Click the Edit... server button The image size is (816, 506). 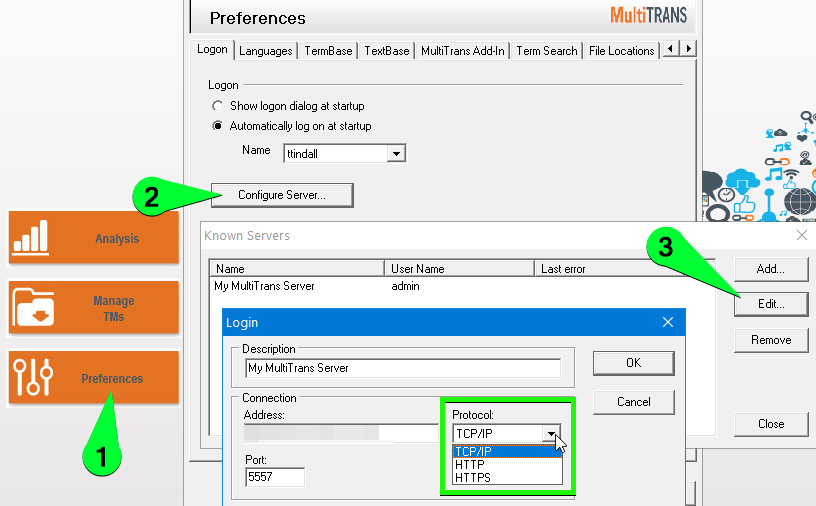tap(771, 304)
